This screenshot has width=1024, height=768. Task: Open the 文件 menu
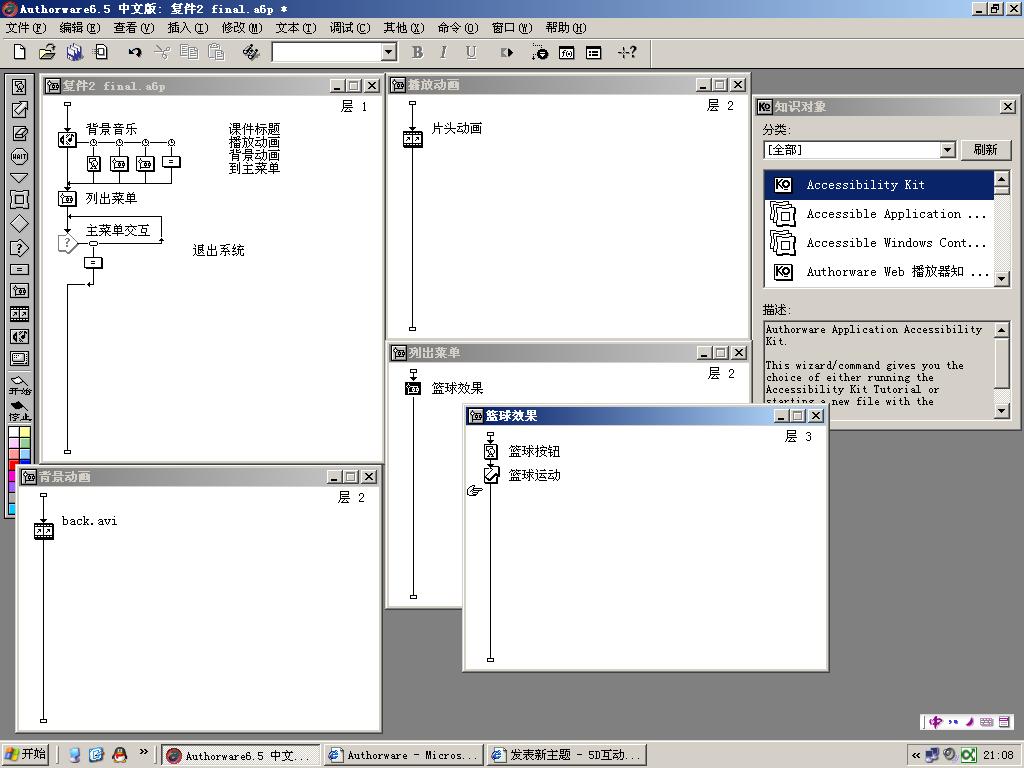pos(26,28)
